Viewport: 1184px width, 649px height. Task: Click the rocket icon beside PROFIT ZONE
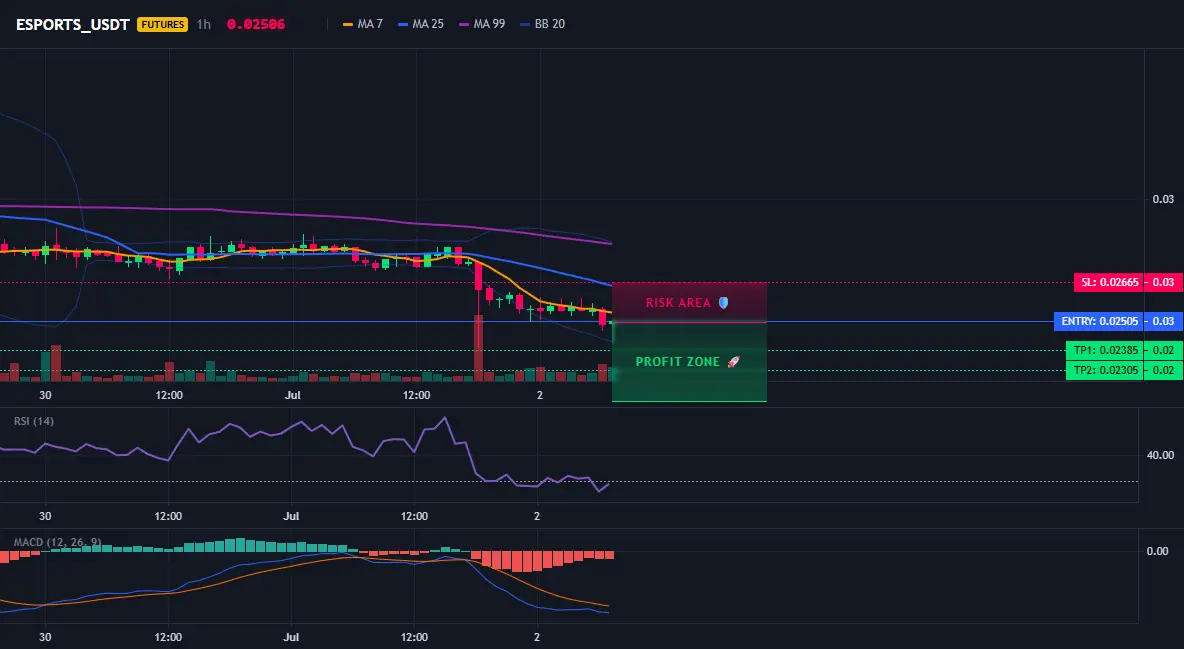pyautogui.click(x=734, y=362)
